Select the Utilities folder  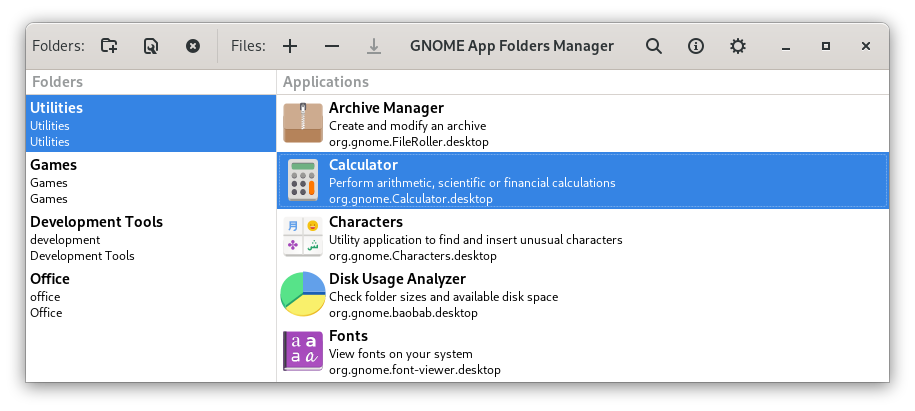coord(151,124)
